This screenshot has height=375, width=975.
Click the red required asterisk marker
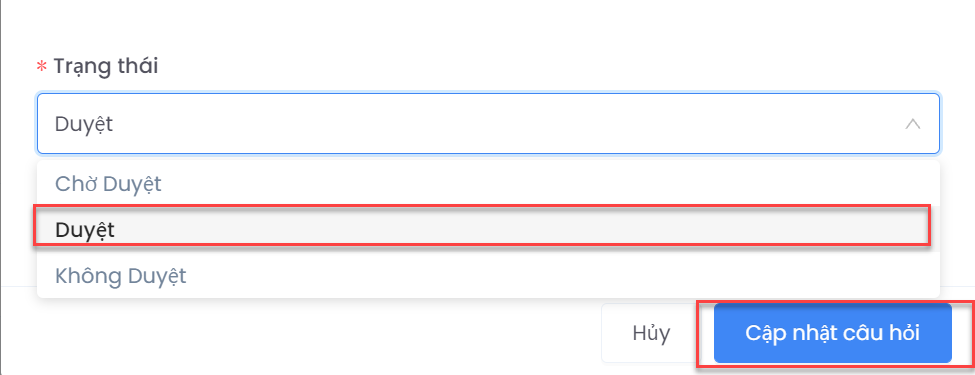coord(42,67)
